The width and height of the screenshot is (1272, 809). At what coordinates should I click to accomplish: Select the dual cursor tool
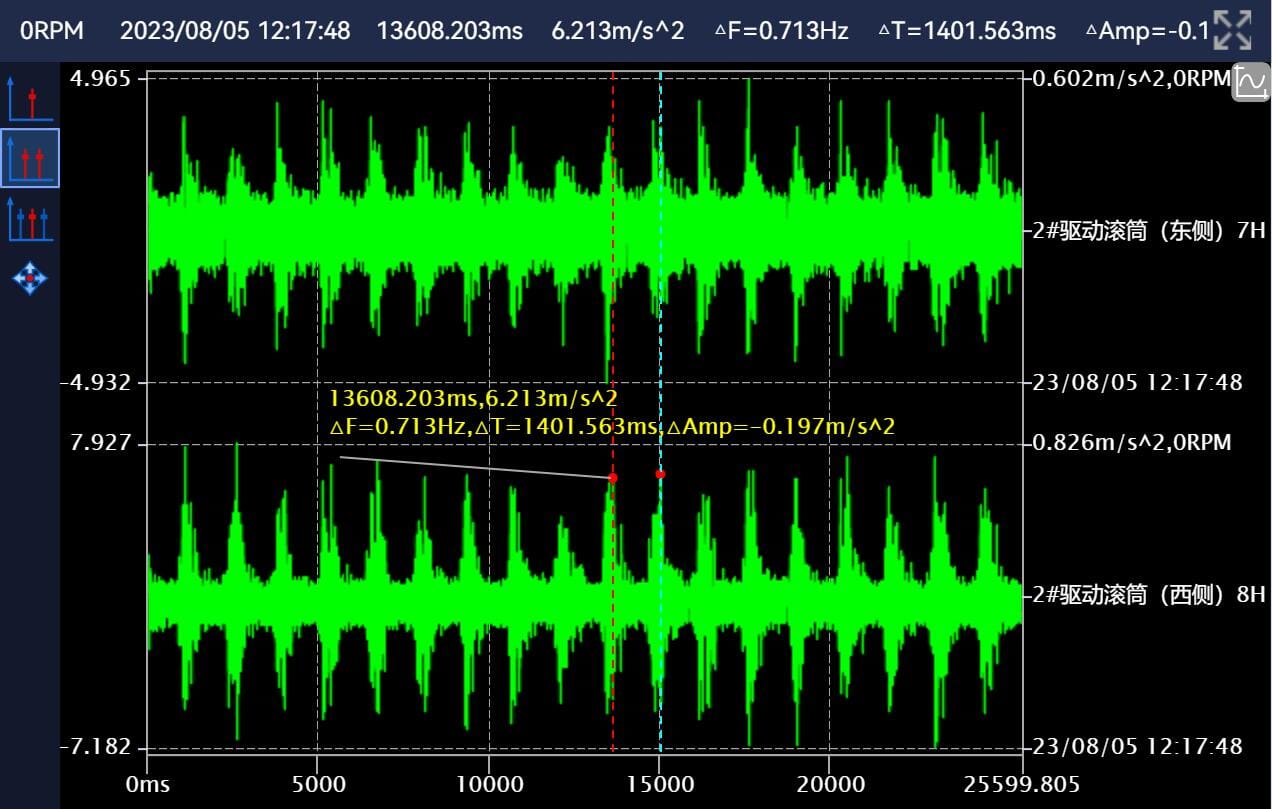pos(29,158)
